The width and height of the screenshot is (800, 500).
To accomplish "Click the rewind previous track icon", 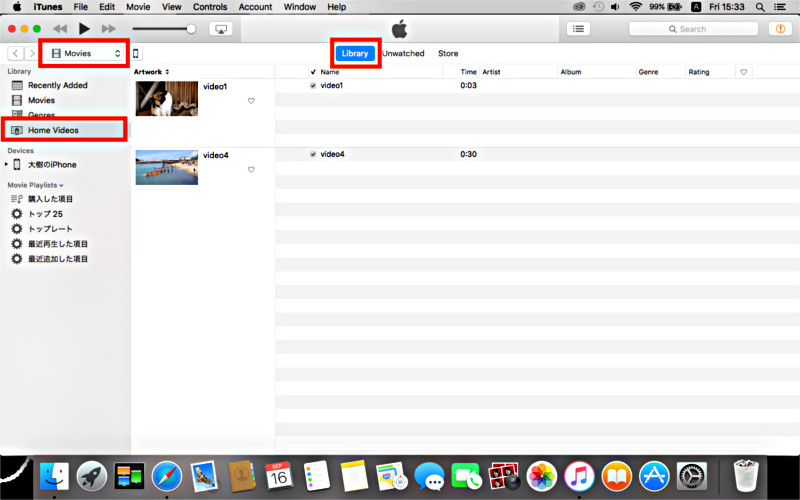I will 59,29.
